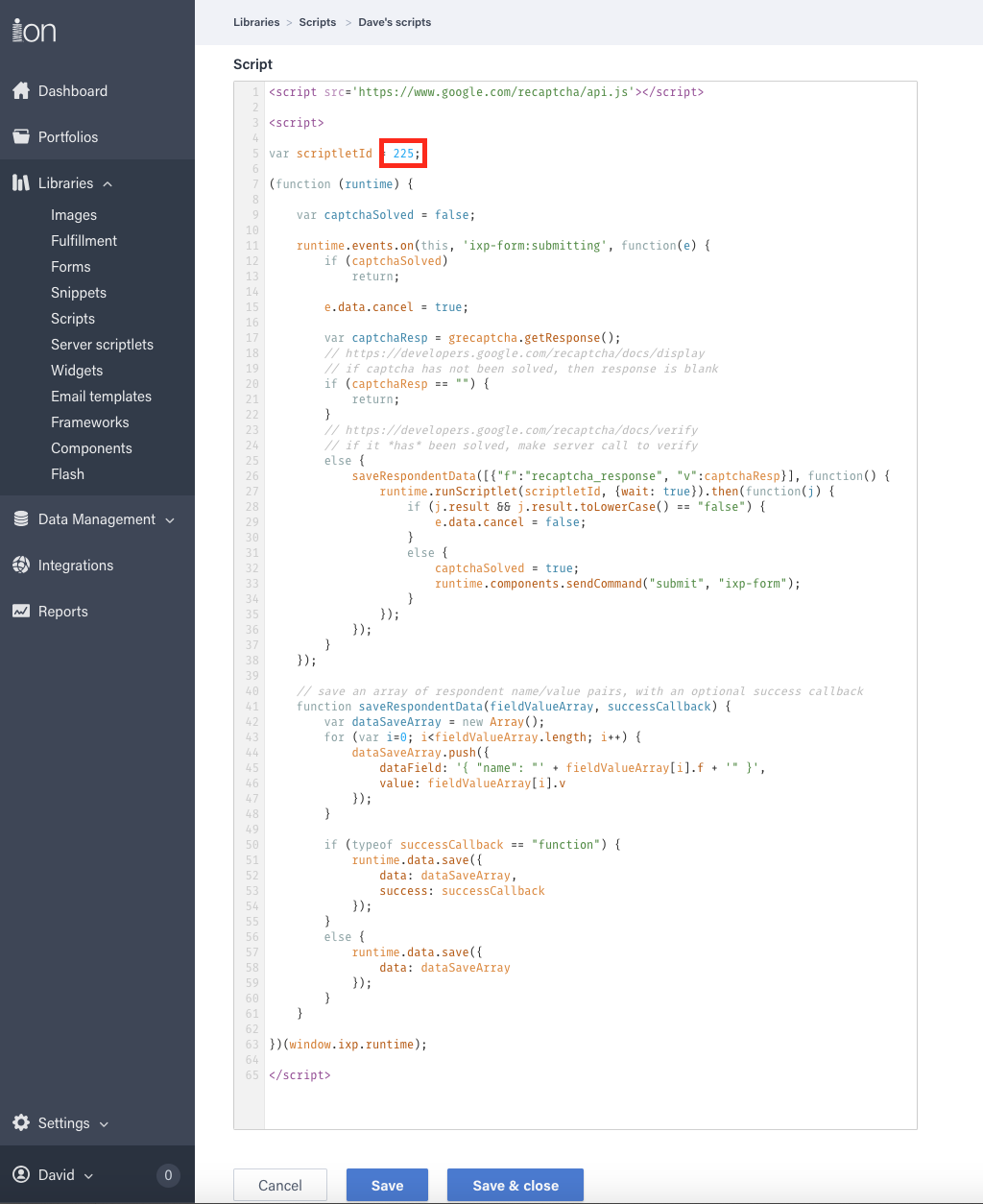The width and height of the screenshot is (983, 1204).
Task: Expand the Data Management chevron
Action: coord(170,520)
